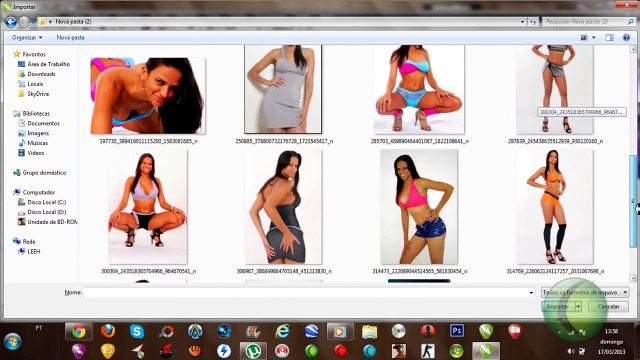Select thumbnail of file 197730_389416011115200
This screenshot has height=360, width=640.
pyautogui.click(x=148, y=96)
